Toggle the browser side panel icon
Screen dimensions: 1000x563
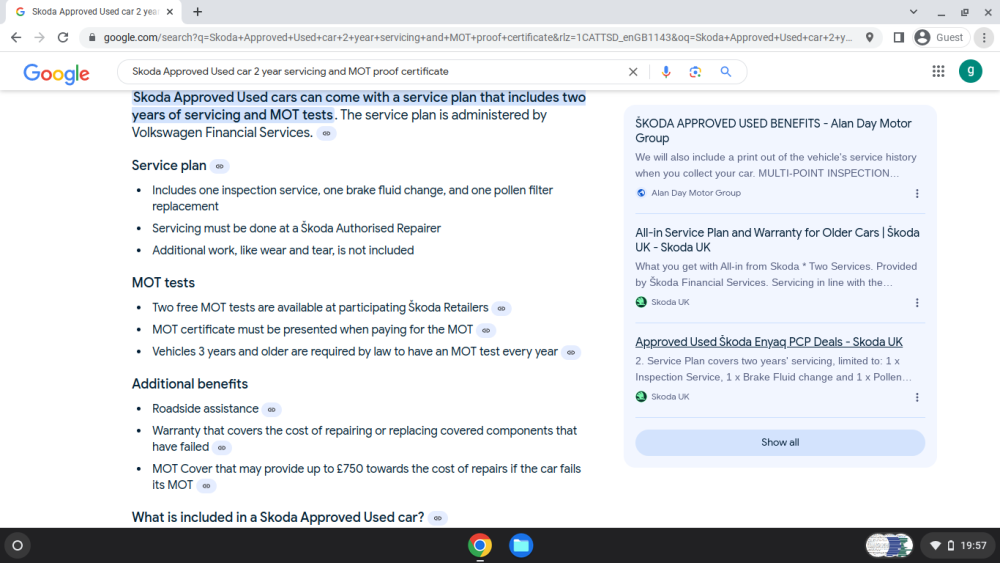(899, 38)
